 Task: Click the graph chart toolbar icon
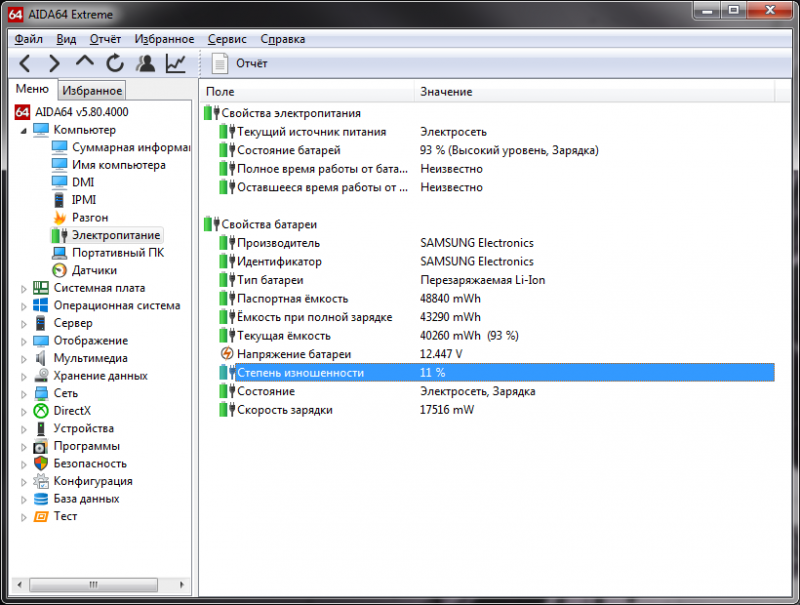[176, 64]
